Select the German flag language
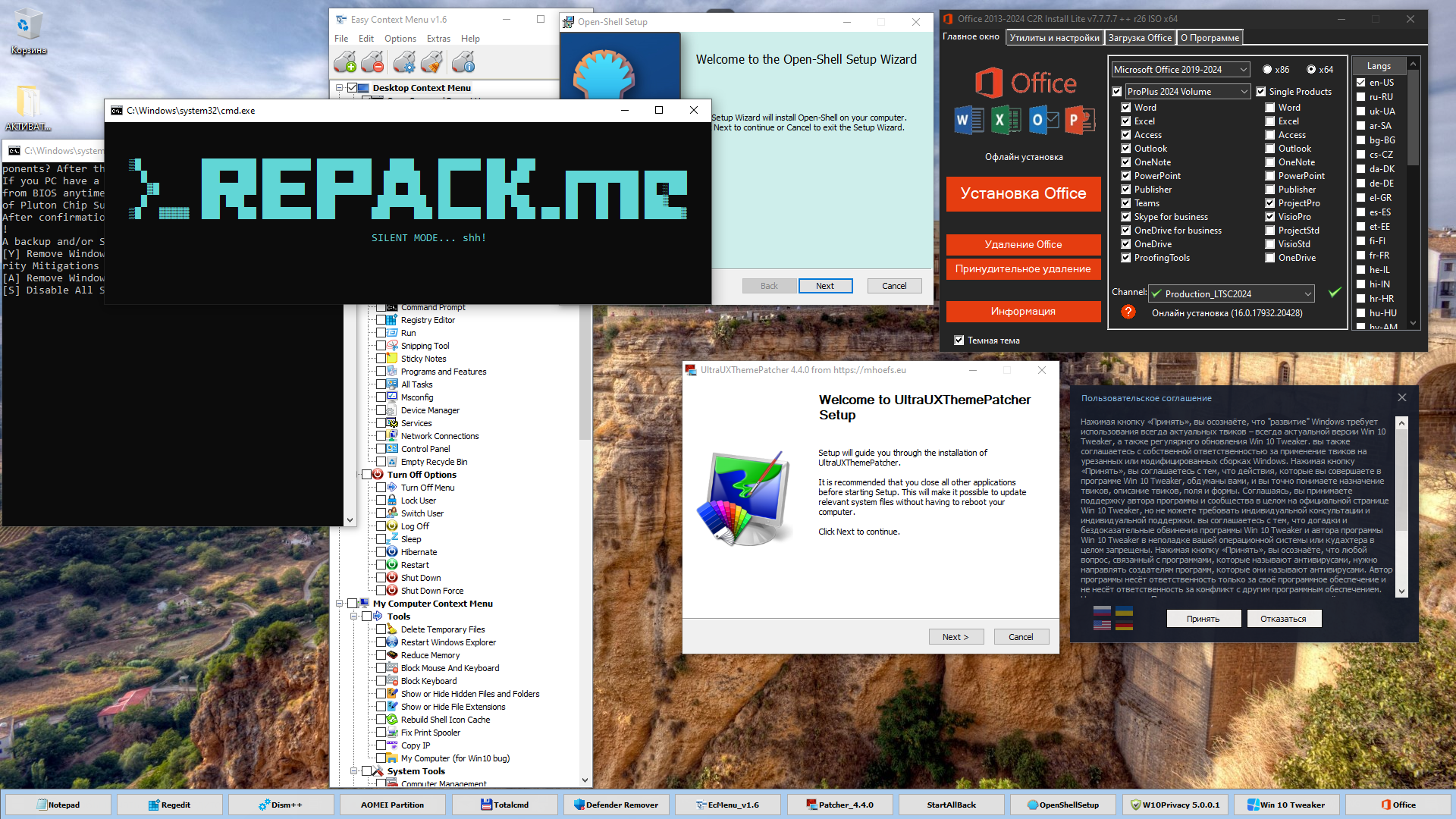Screen dimensions: 1456x819 (x=1125, y=625)
